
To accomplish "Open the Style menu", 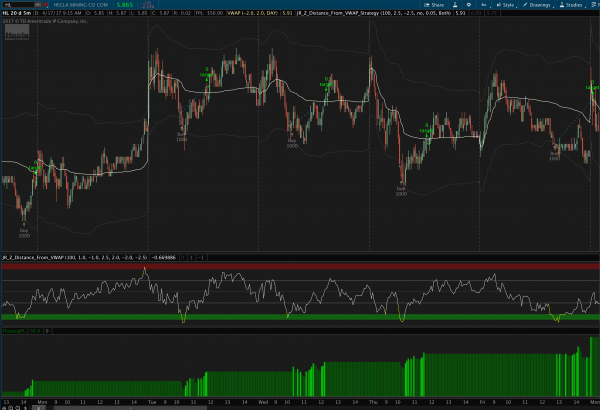I will 505,5.
